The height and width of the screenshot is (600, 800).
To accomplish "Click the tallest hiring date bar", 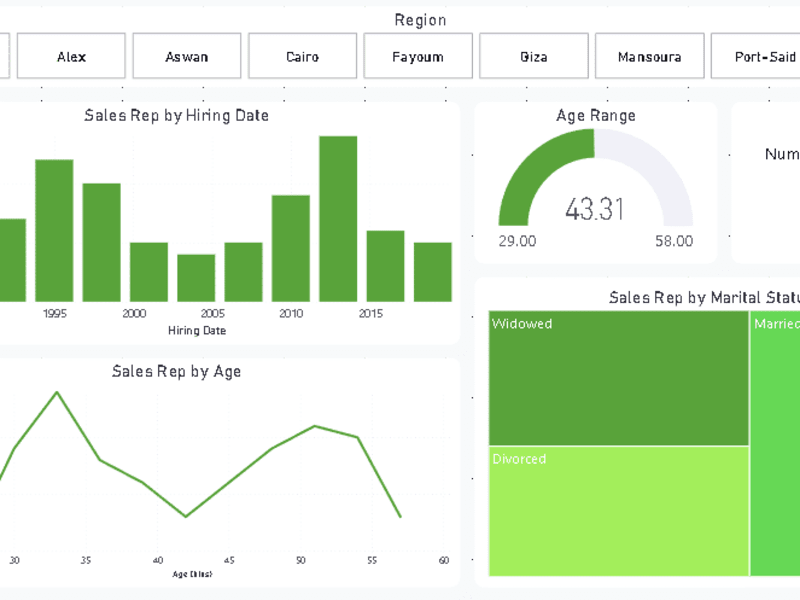I will pos(338,219).
